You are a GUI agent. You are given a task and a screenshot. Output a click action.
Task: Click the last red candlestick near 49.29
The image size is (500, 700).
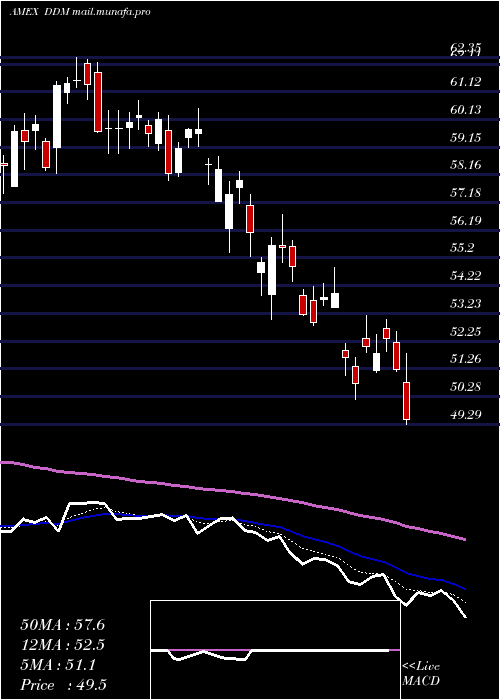406,400
